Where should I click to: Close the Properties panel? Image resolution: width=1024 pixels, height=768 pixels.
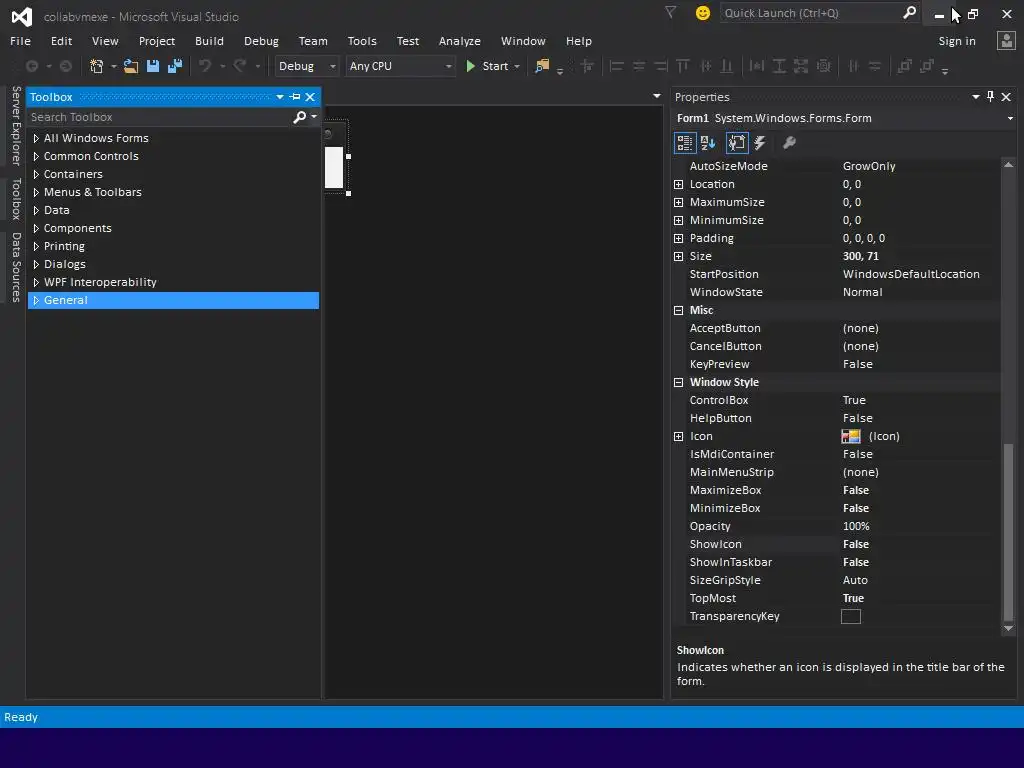click(x=1006, y=97)
